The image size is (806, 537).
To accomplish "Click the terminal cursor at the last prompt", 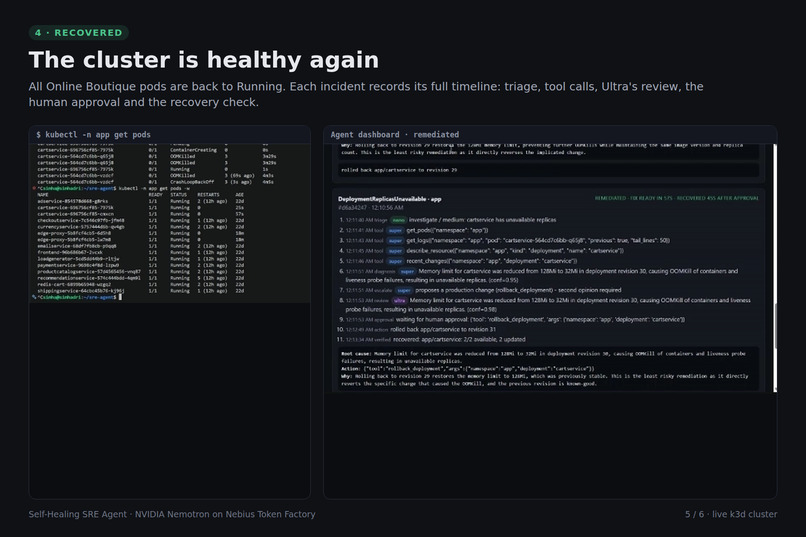I will coord(120,297).
